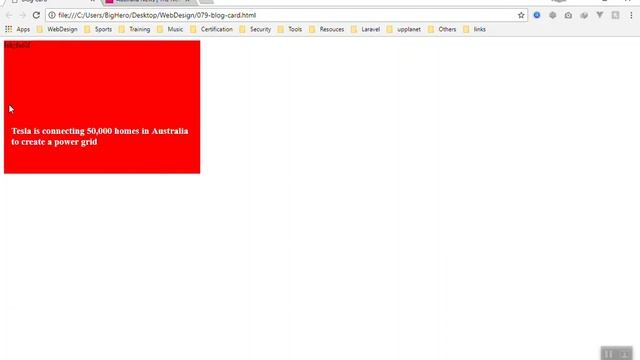
Task: Open the extension left of the funnel icon
Action: (584, 15)
